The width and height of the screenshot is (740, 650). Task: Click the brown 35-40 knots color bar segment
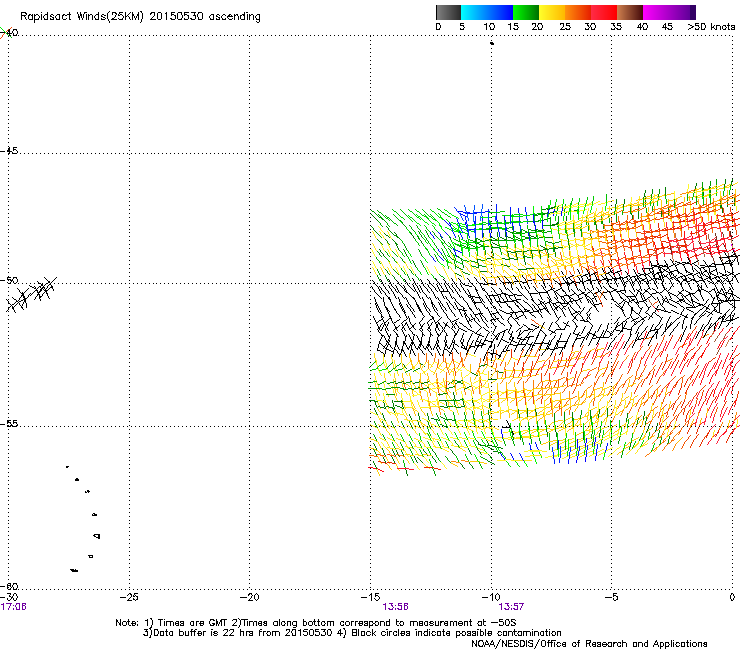630,12
